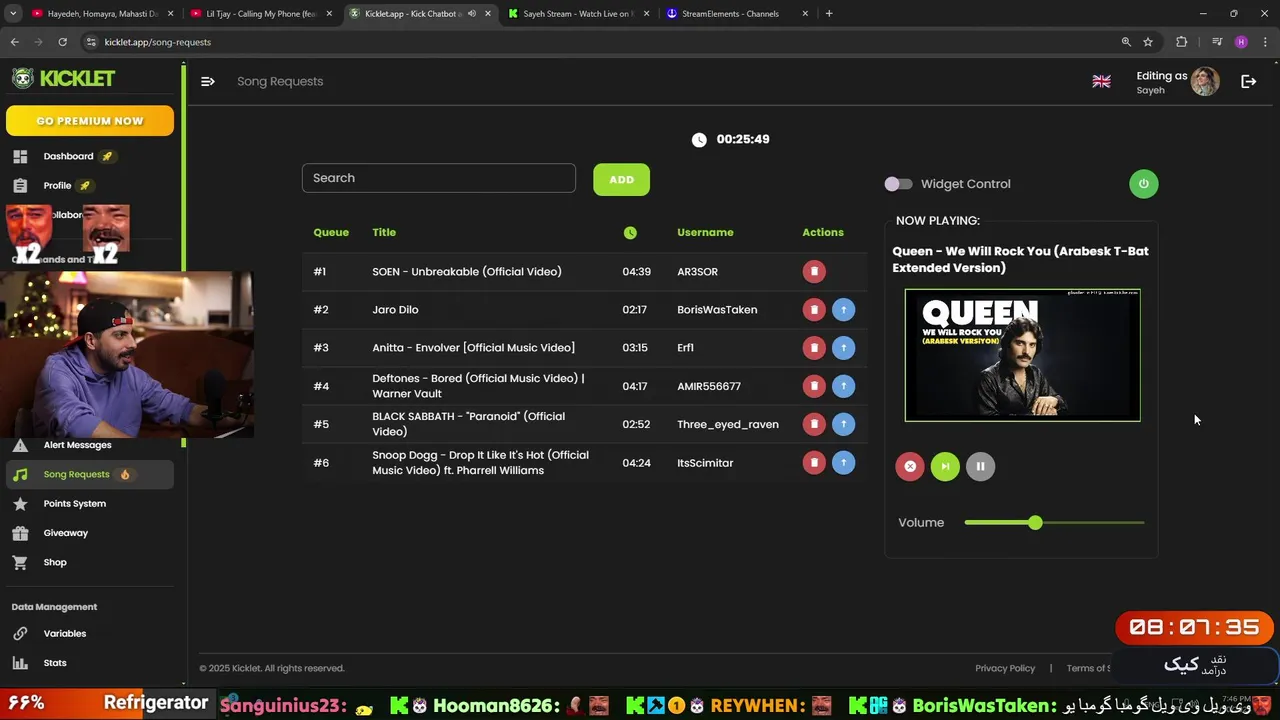The image size is (1280, 720).
Task: Change language via UK flag icon
Action: (x=1101, y=82)
